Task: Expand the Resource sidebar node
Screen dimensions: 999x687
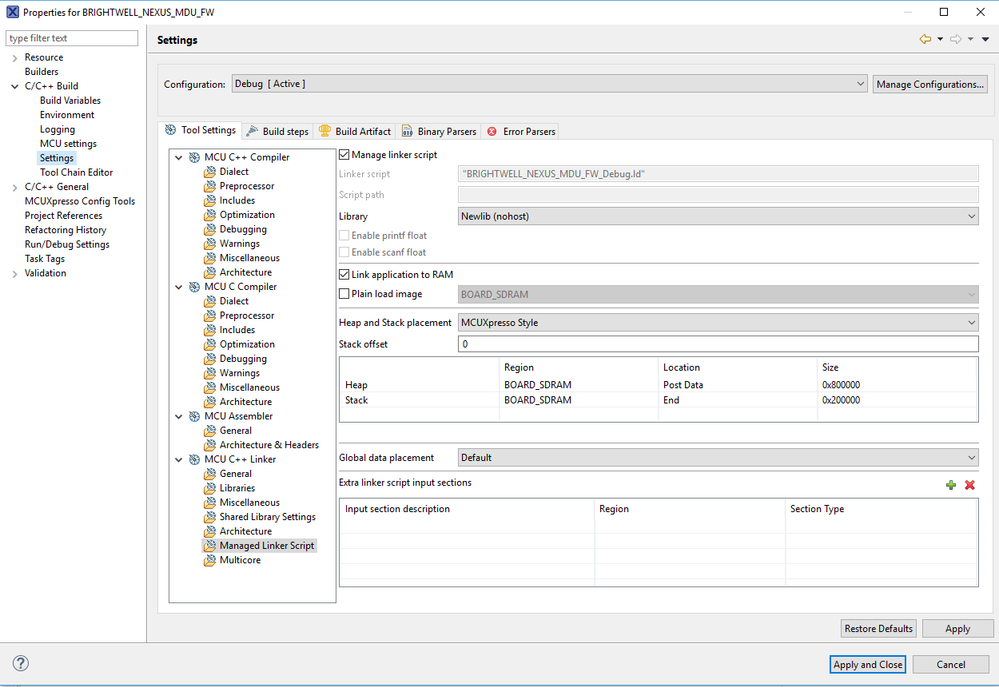Action: pos(15,58)
